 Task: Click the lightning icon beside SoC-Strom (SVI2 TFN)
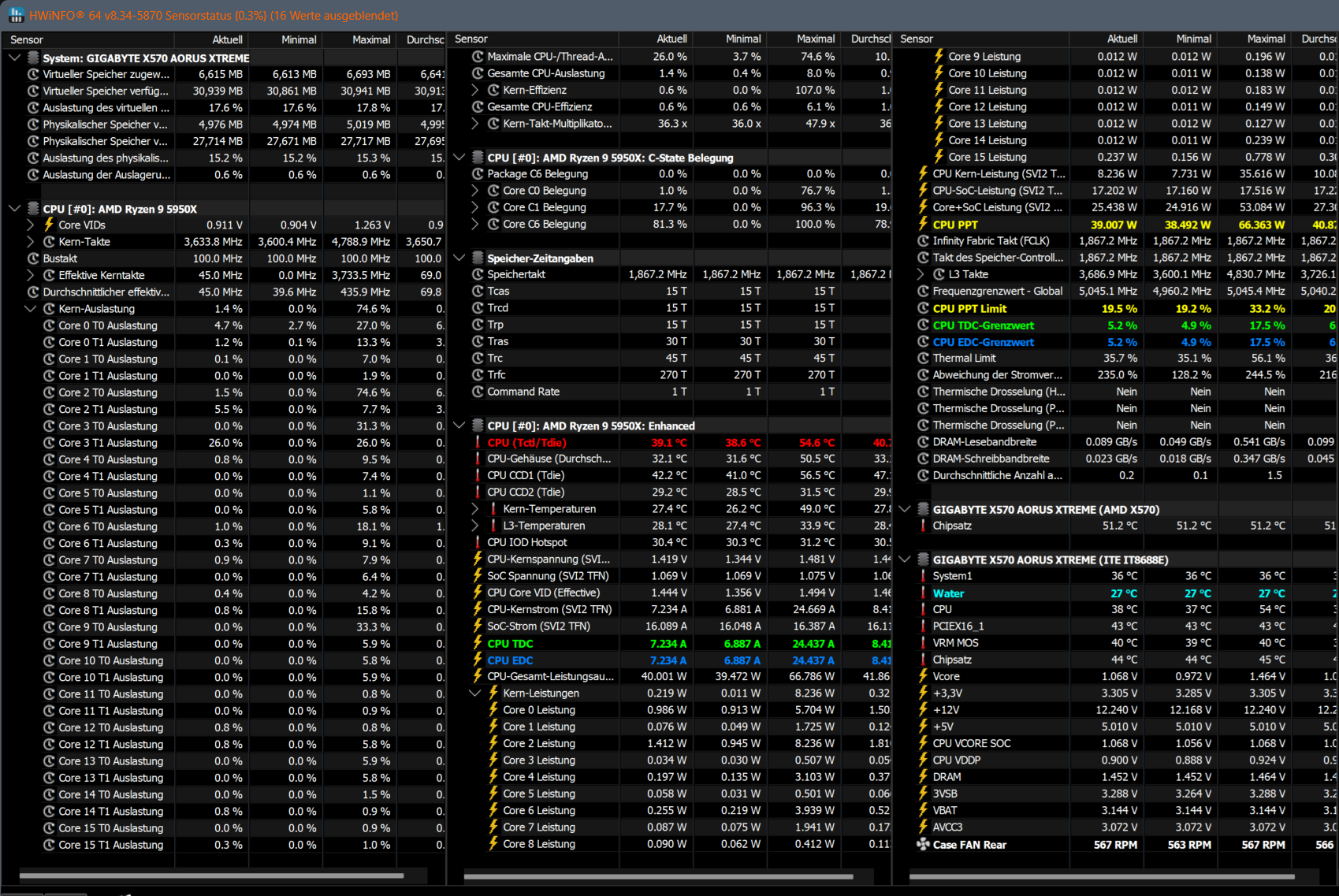click(x=478, y=626)
